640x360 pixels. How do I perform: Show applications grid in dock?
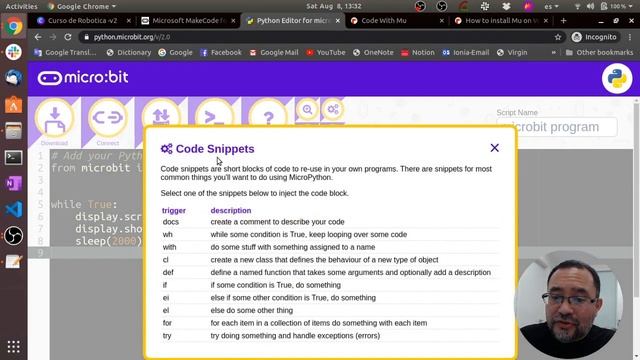[x=13, y=347]
